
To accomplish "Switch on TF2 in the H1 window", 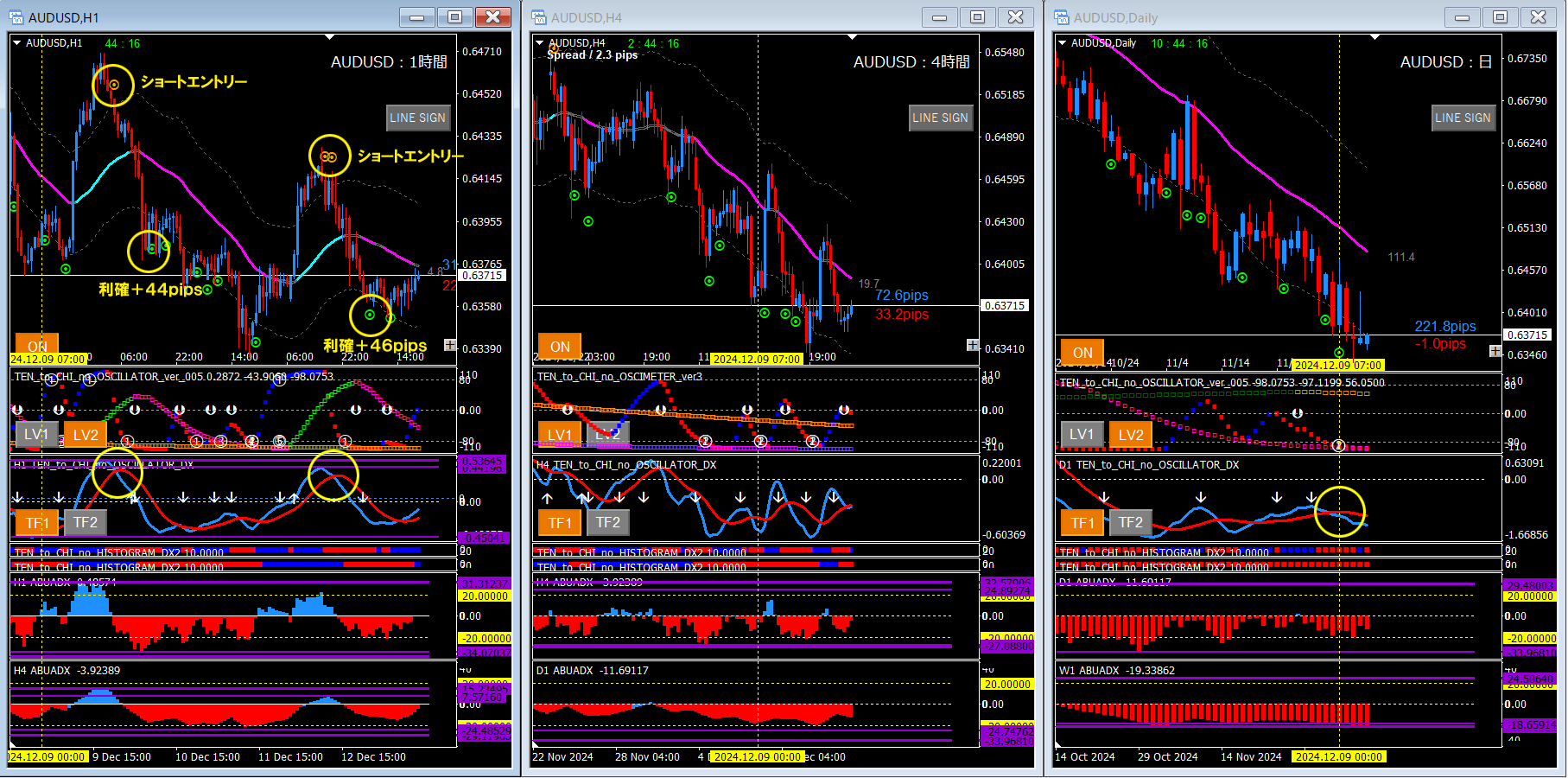I will pos(86,522).
